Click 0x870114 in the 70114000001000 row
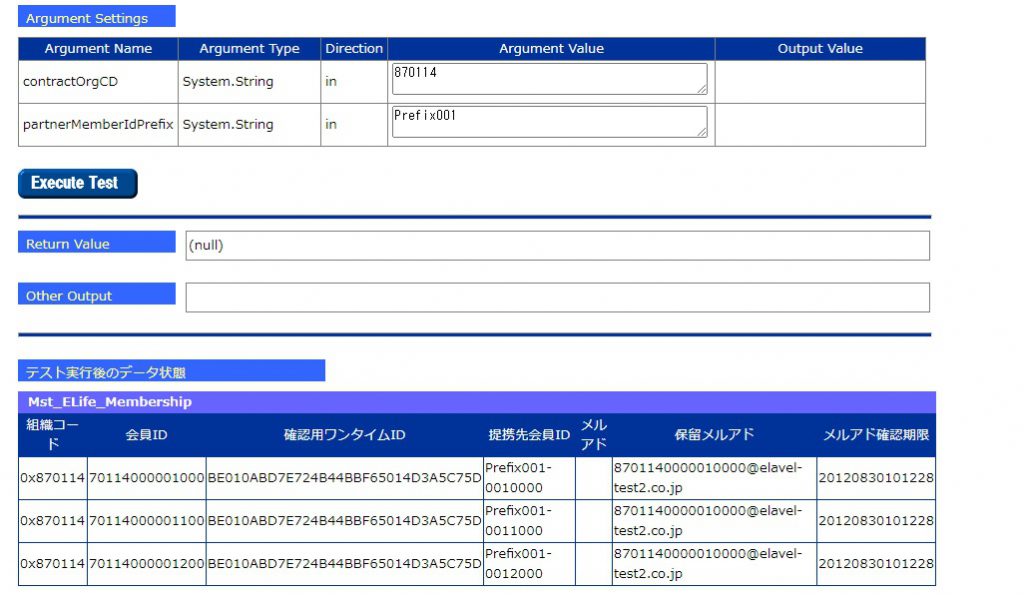This screenshot has height=596, width=1024. click(x=52, y=478)
